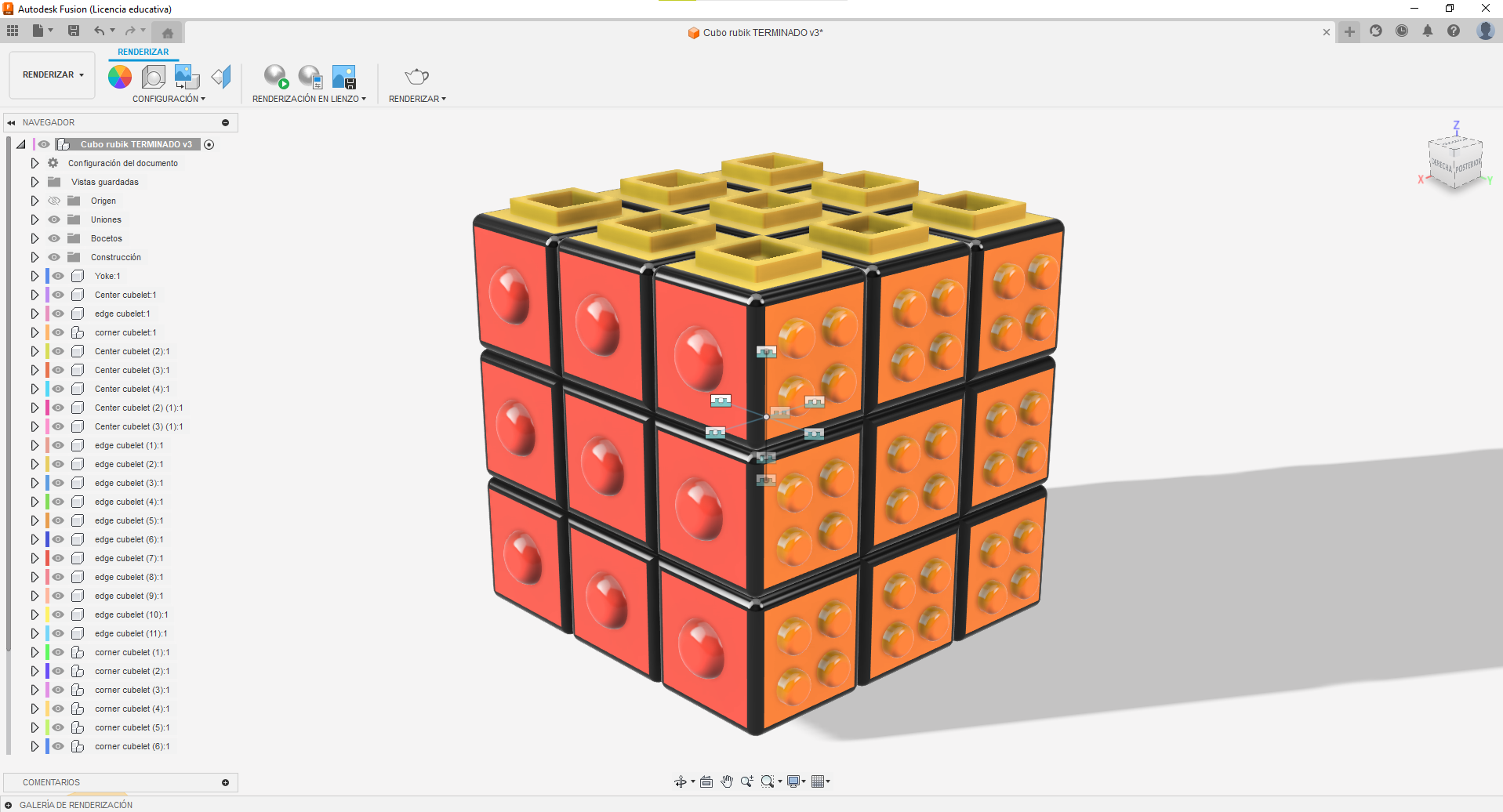Screen dimensions: 1503x812
Task: Open the Extensions icon
Action: click(x=1376, y=31)
